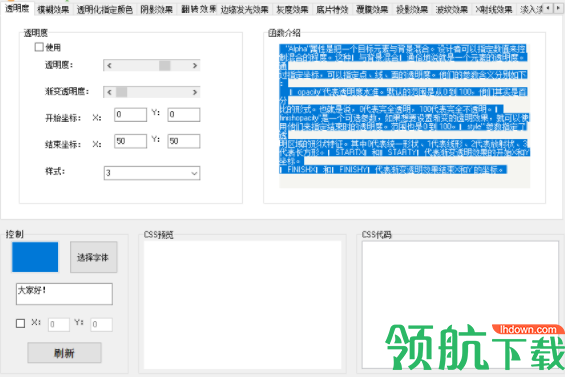The height and width of the screenshot is (377, 565).
Task: Open the 波纹效果 tab
Action: coord(451,9)
